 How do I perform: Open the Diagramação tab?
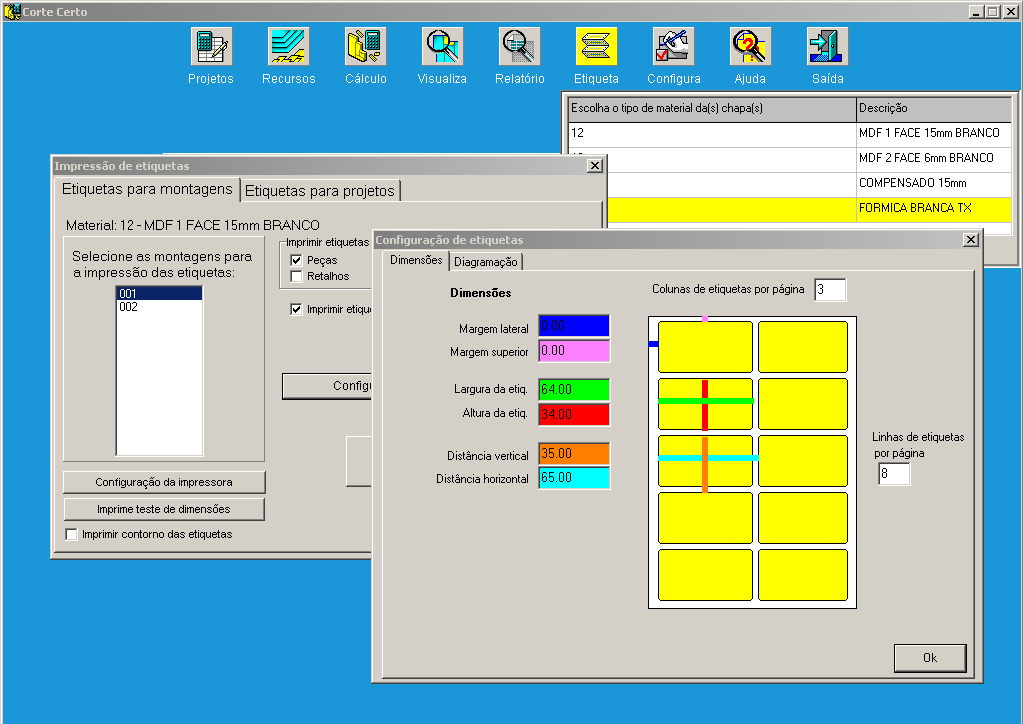[486, 261]
